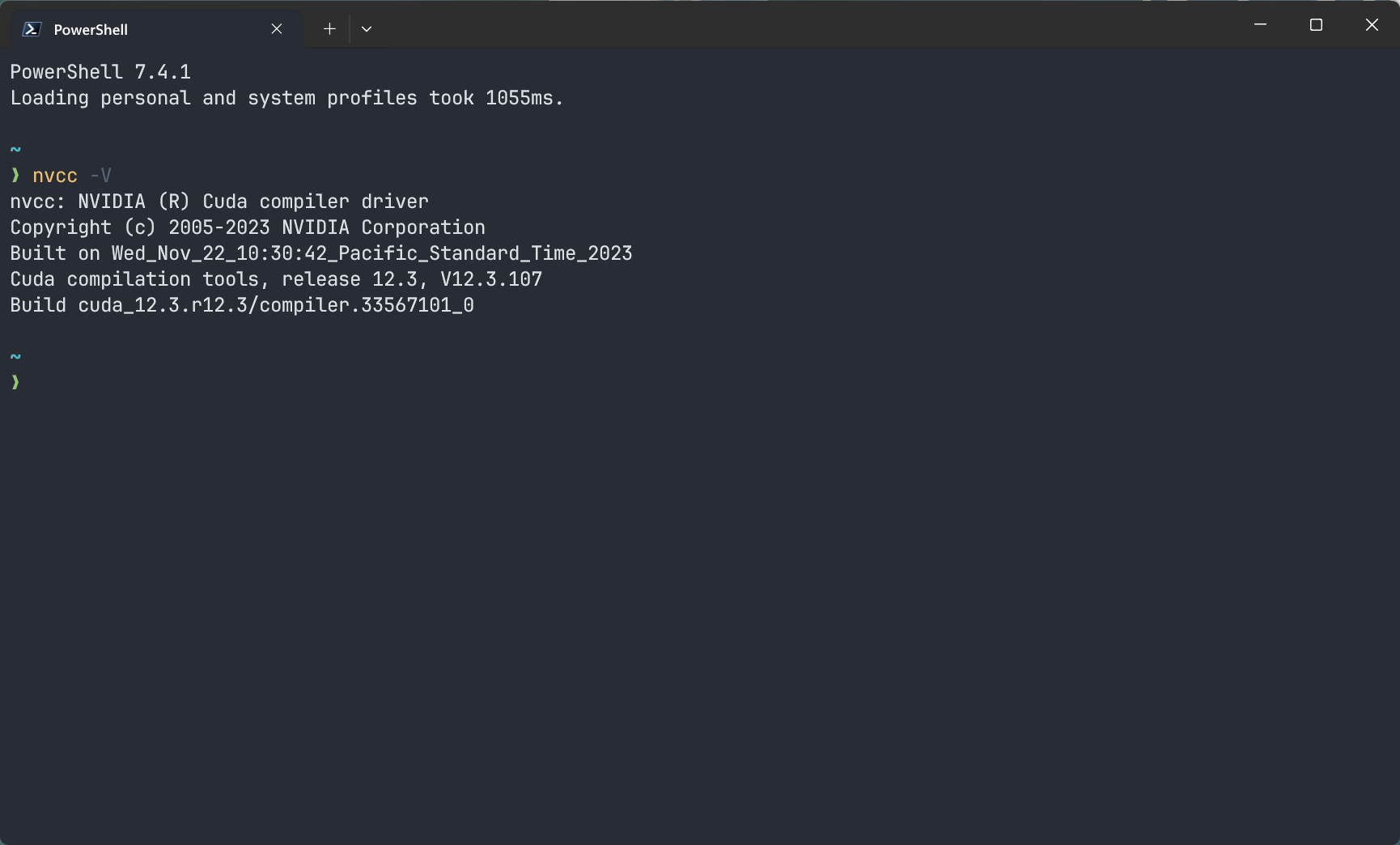Close the PowerShell tab
Viewport: 1400px width, 845px height.
[x=277, y=29]
